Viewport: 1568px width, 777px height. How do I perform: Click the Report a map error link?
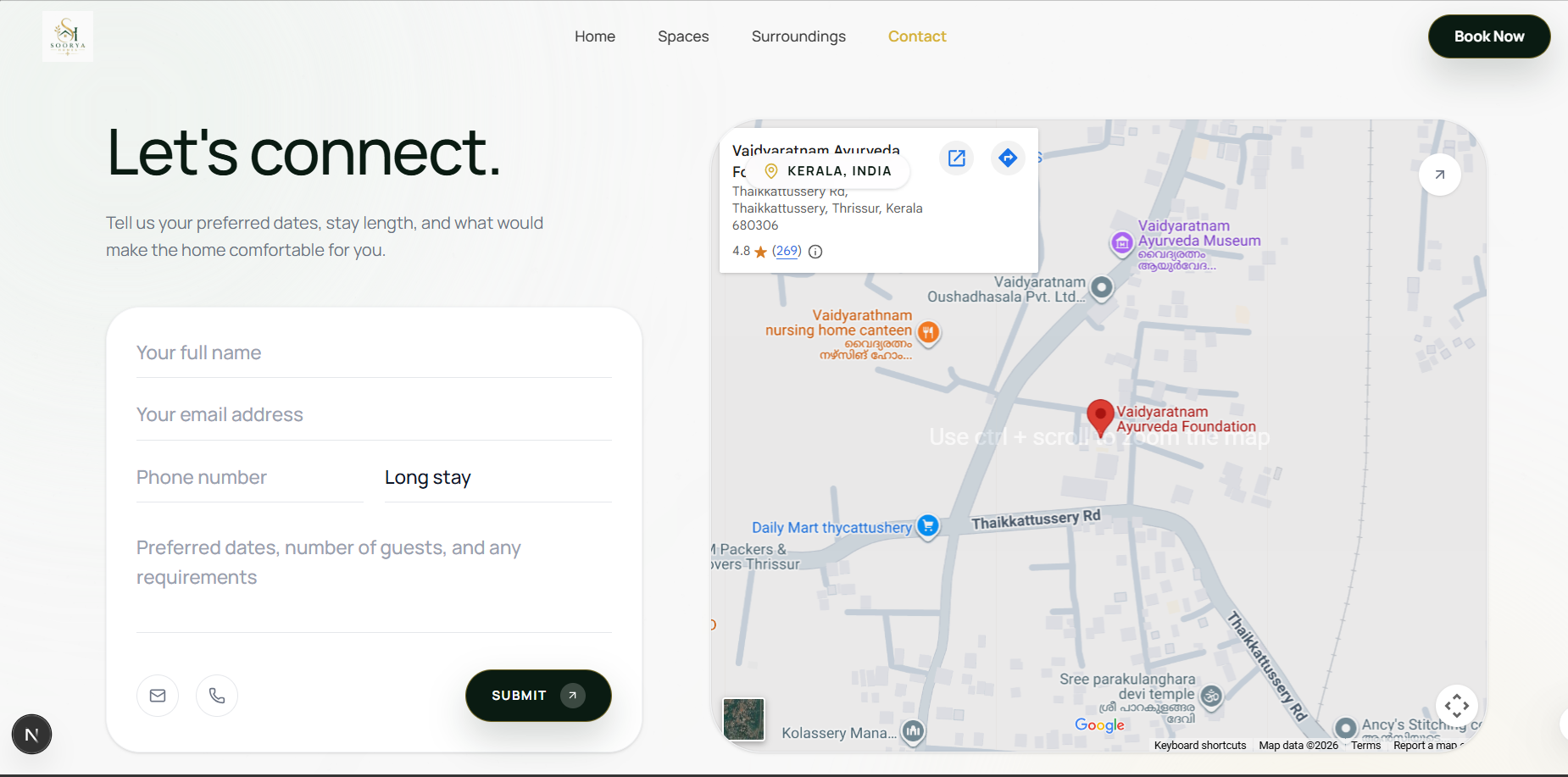point(1428,746)
